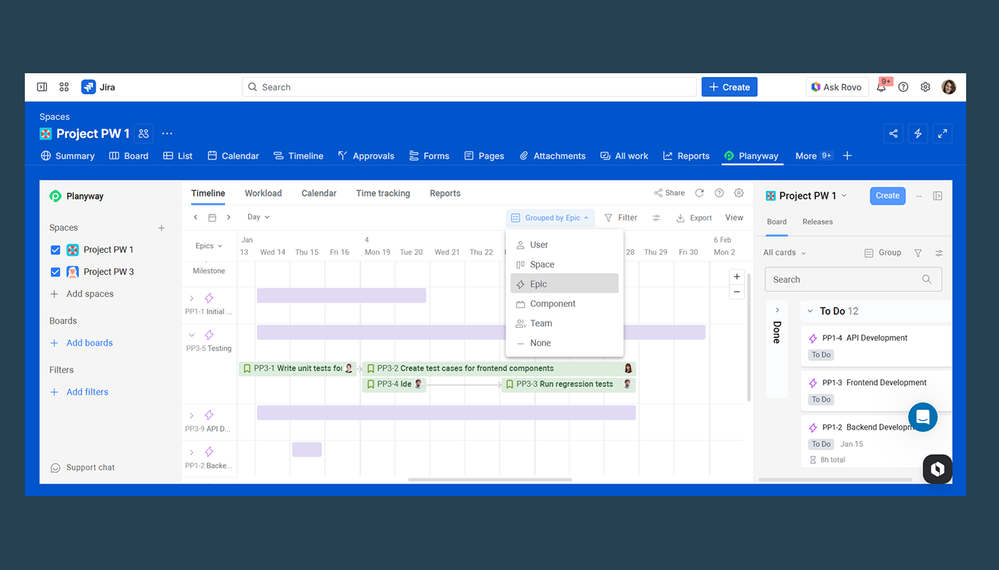Open board panel settings sliders icon
This screenshot has width=999, height=570.
click(939, 253)
